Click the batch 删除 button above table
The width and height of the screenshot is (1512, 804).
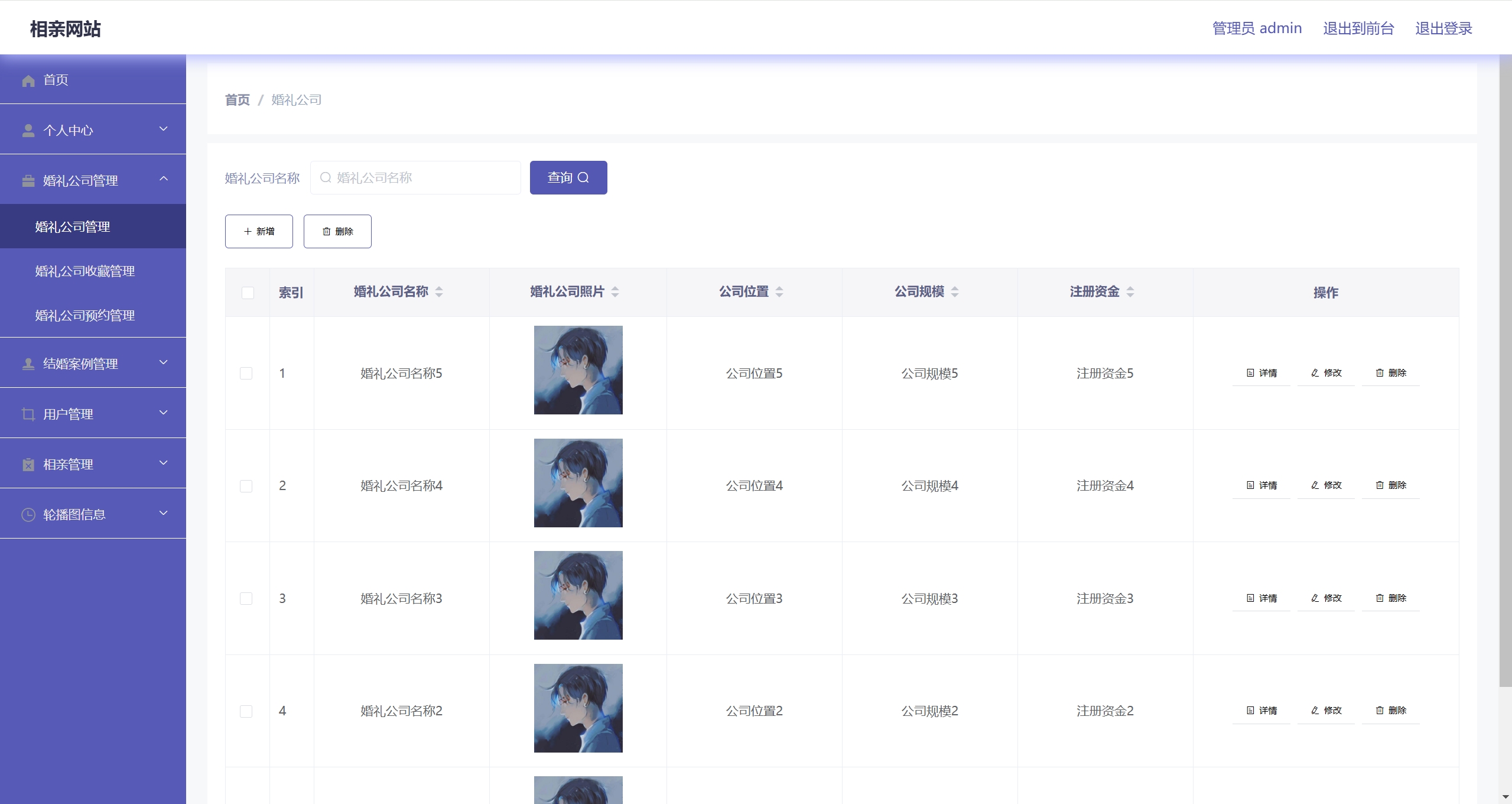337,231
